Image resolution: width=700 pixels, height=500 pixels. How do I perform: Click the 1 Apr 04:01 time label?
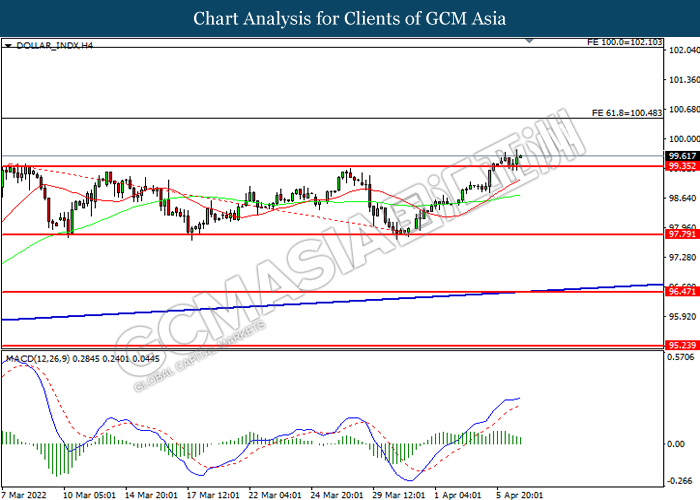point(458,495)
